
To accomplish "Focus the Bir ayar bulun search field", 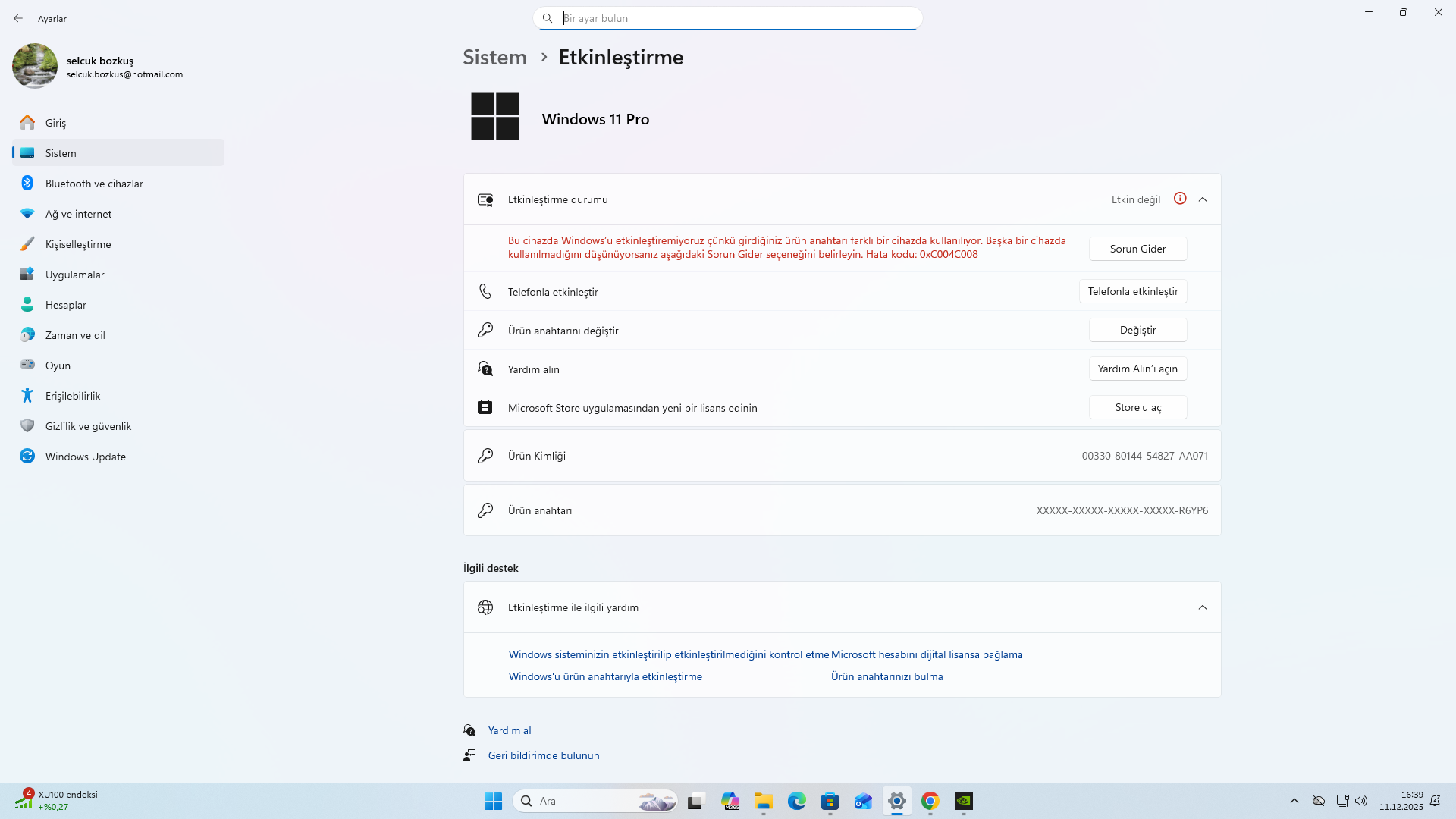I will click(728, 18).
